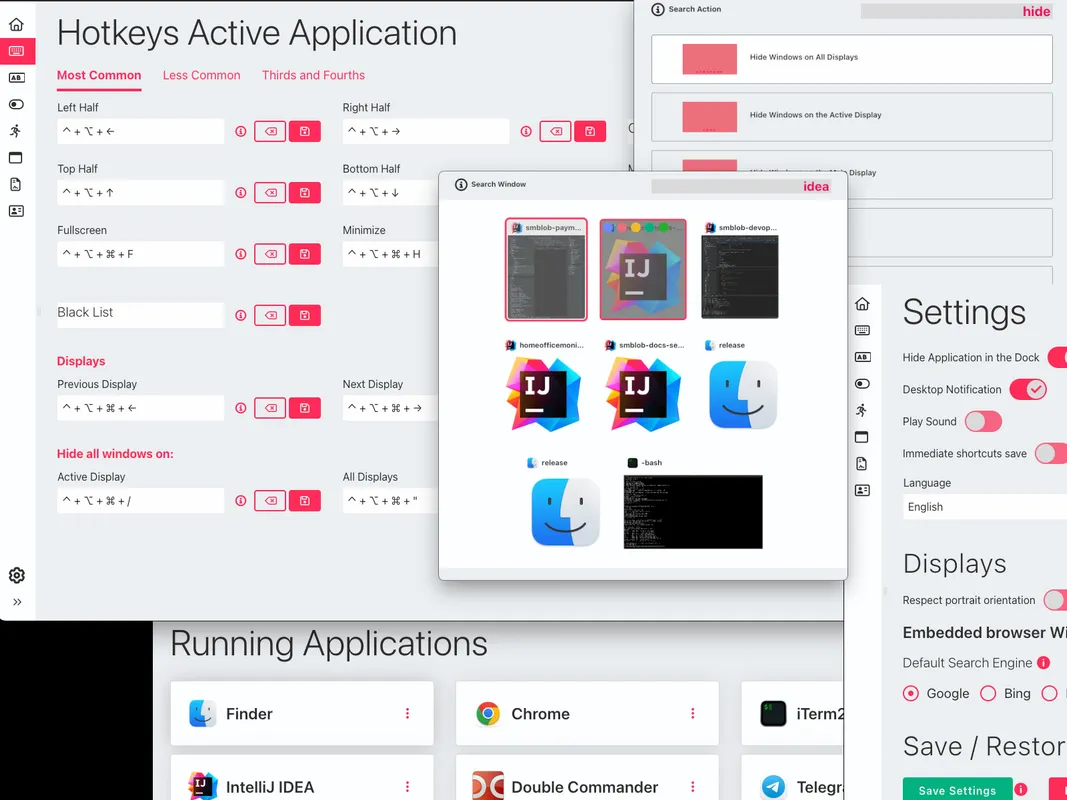1067x800 pixels.
Task: Open the AB abbreviations sidebar section
Action: [16, 77]
